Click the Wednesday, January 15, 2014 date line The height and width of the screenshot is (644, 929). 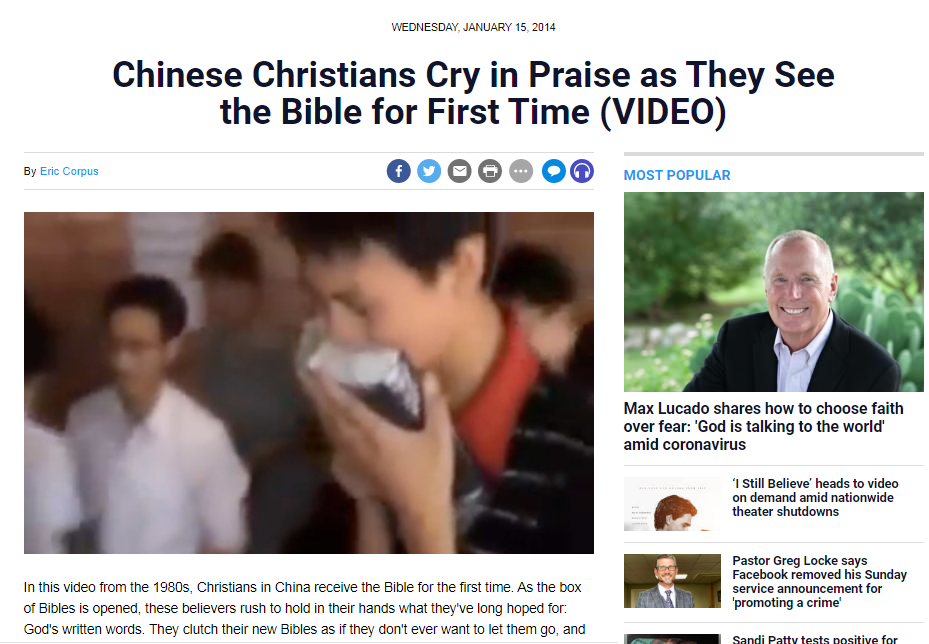tap(473, 27)
